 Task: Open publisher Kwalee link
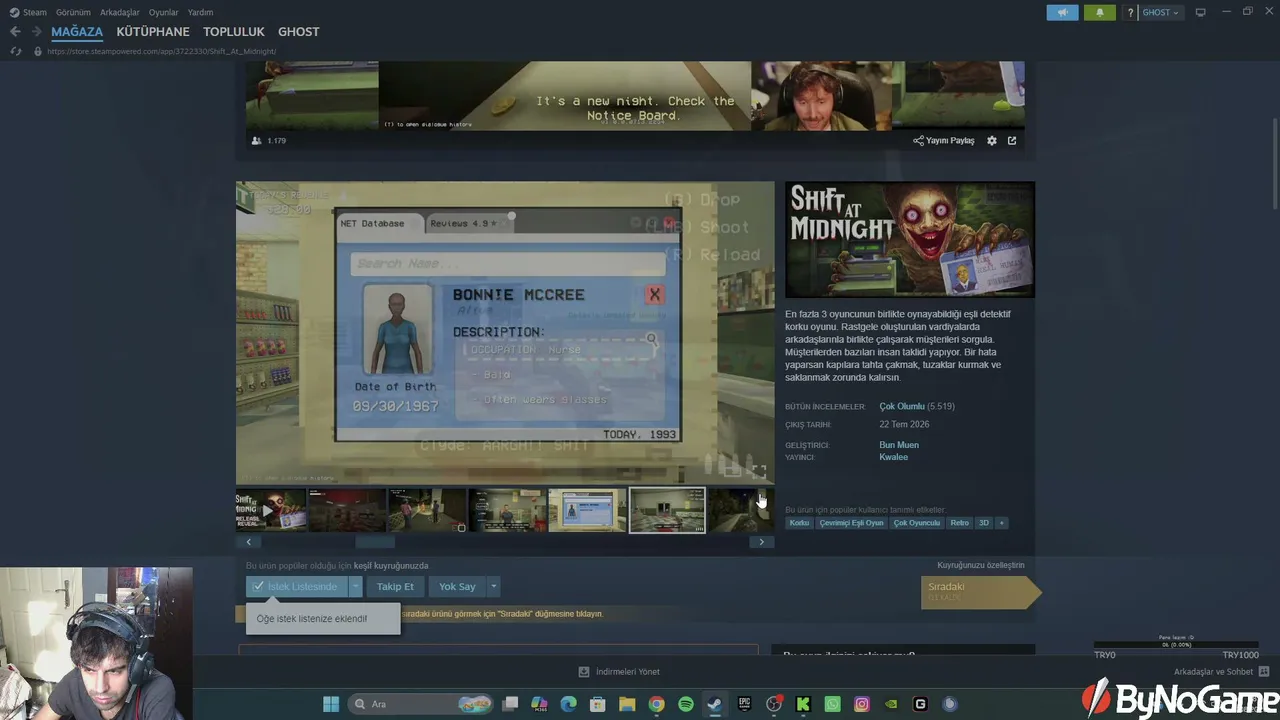click(894, 457)
